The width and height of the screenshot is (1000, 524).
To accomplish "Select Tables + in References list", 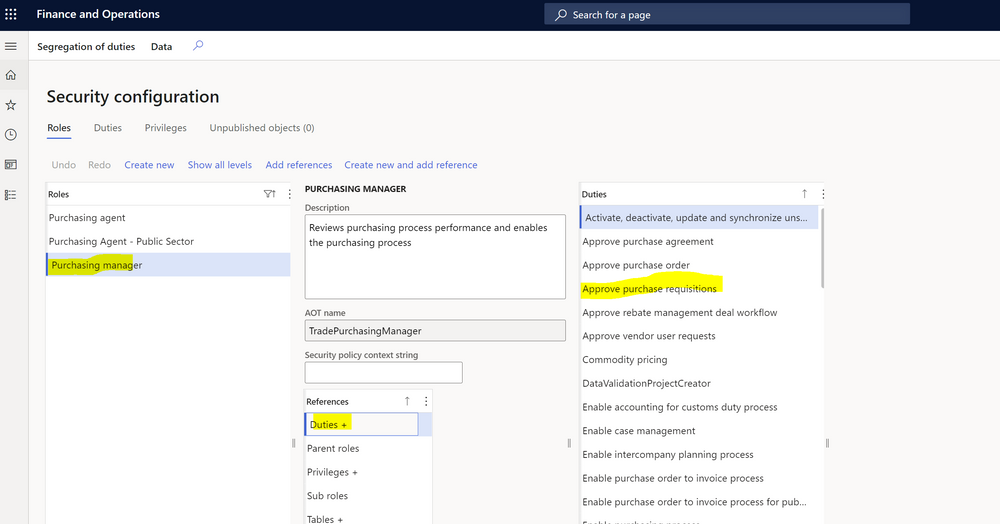I will [x=368, y=519].
